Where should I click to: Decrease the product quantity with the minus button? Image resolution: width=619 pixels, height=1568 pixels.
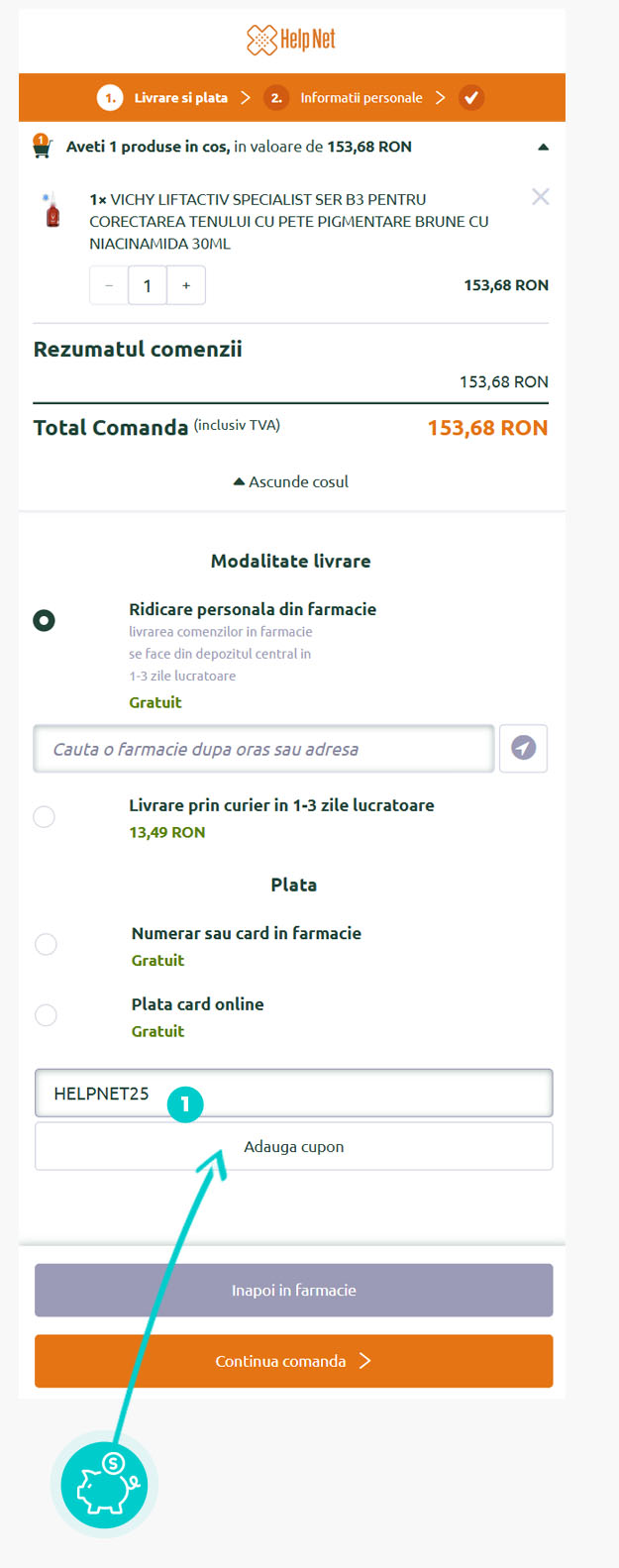109,285
